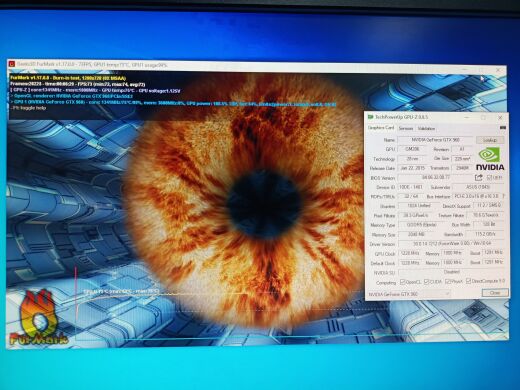The height and width of the screenshot is (390, 520).
Task: Select the BIOS Version field
Action: click(x=436, y=177)
